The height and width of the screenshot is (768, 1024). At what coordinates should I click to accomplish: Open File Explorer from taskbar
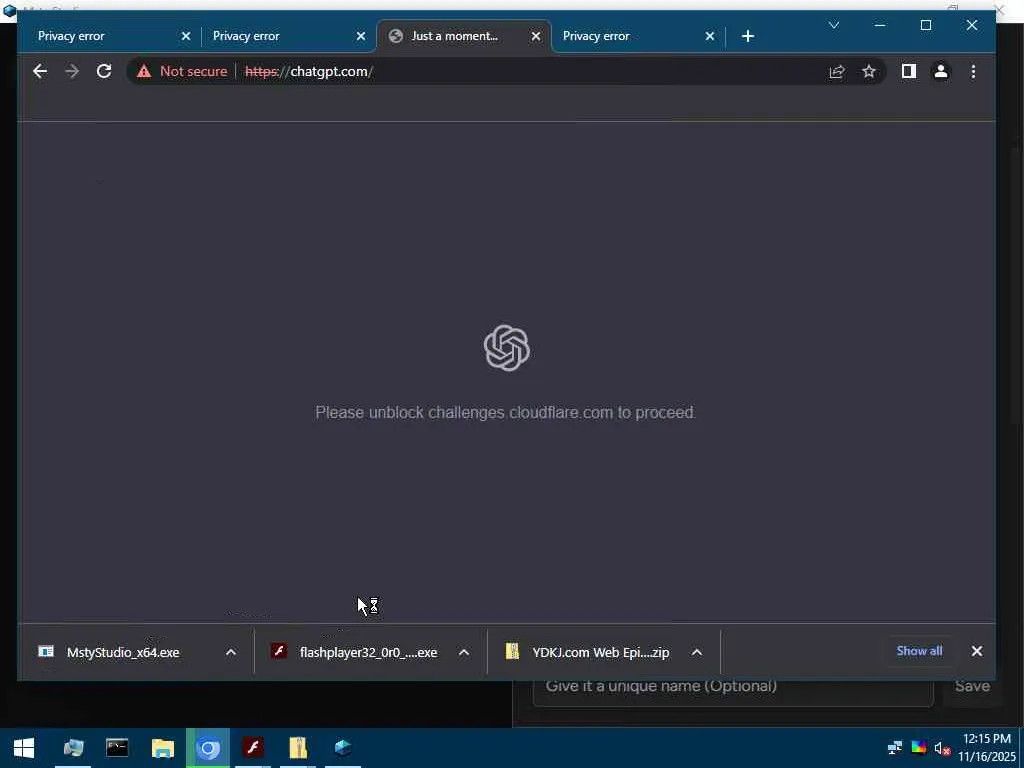(163, 748)
